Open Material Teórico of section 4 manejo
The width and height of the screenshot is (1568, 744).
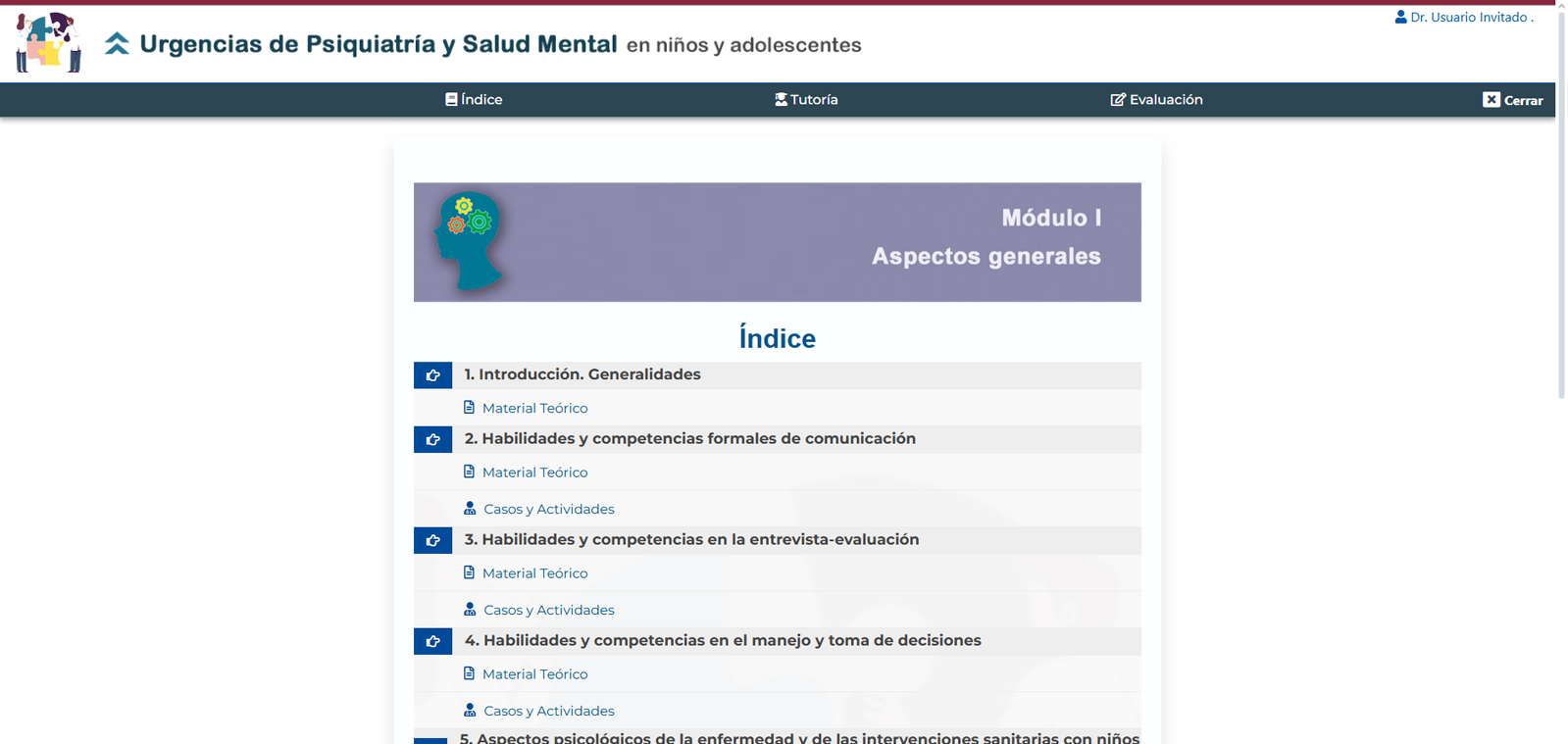(x=534, y=674)
